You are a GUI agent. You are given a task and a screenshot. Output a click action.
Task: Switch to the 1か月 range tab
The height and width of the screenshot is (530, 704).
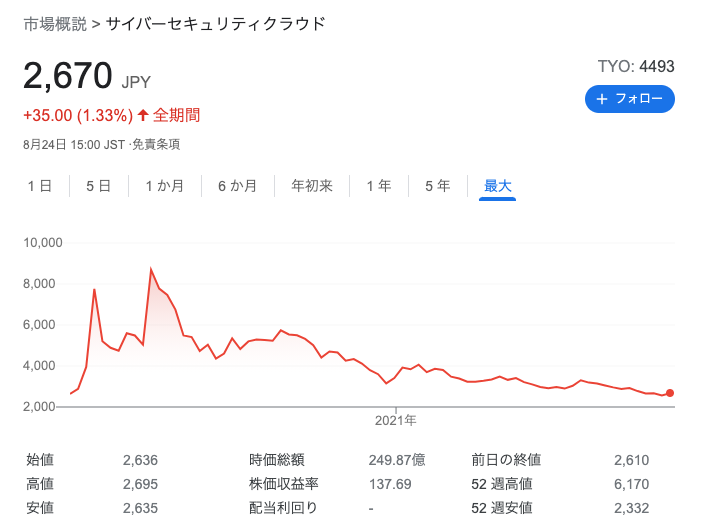pyautogui.click(x=164, y=186)
